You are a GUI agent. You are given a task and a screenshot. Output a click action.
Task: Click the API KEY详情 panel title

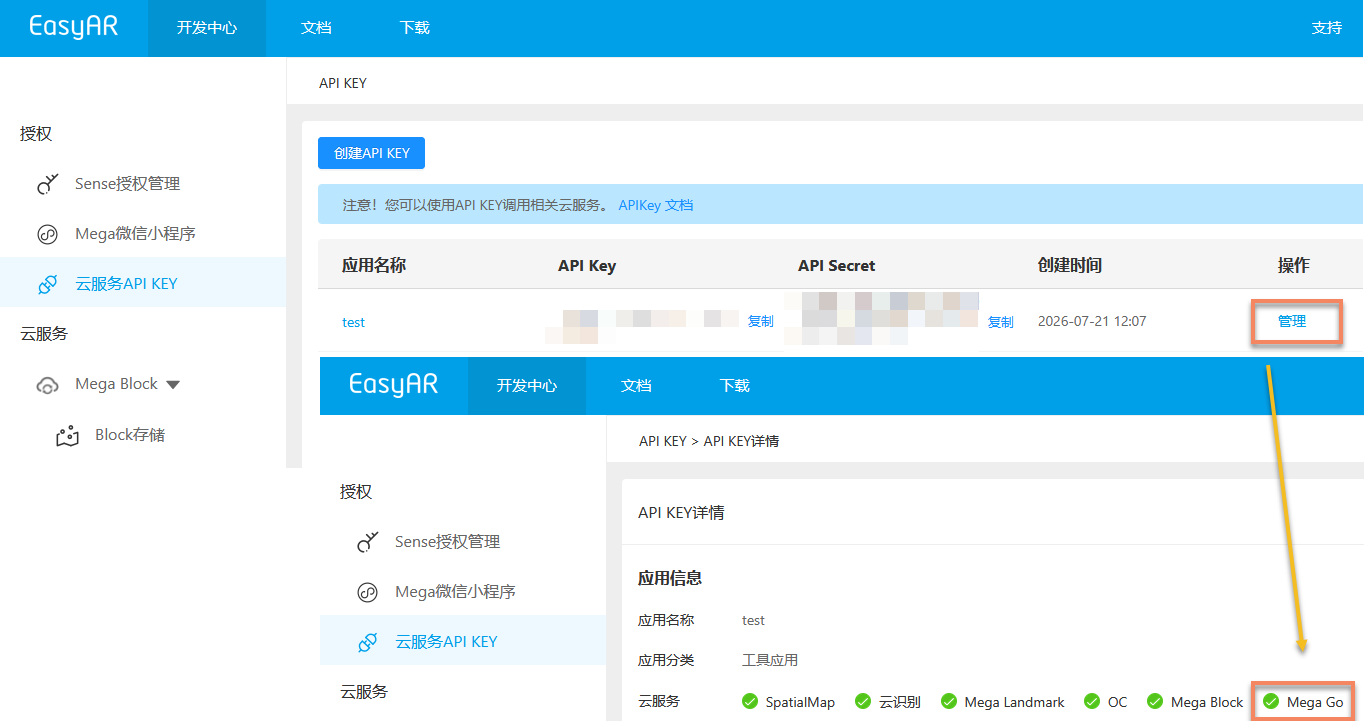pos(682,513)
